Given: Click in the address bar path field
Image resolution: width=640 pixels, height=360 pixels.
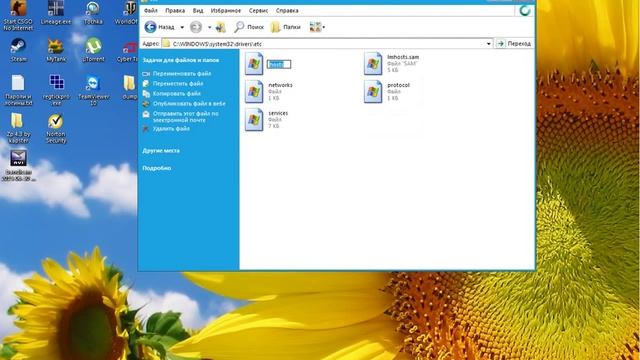Looking at the screenshot, I should coord(327,43).
